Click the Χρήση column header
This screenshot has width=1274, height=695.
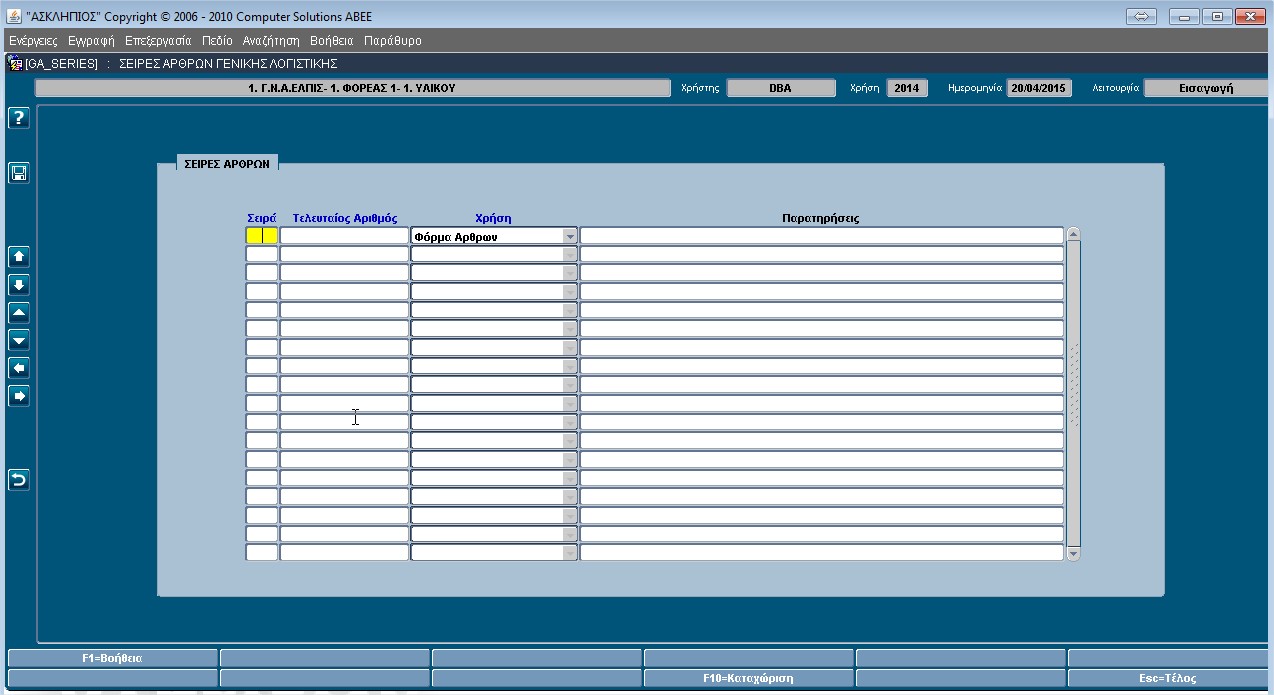tap(493, 218)
